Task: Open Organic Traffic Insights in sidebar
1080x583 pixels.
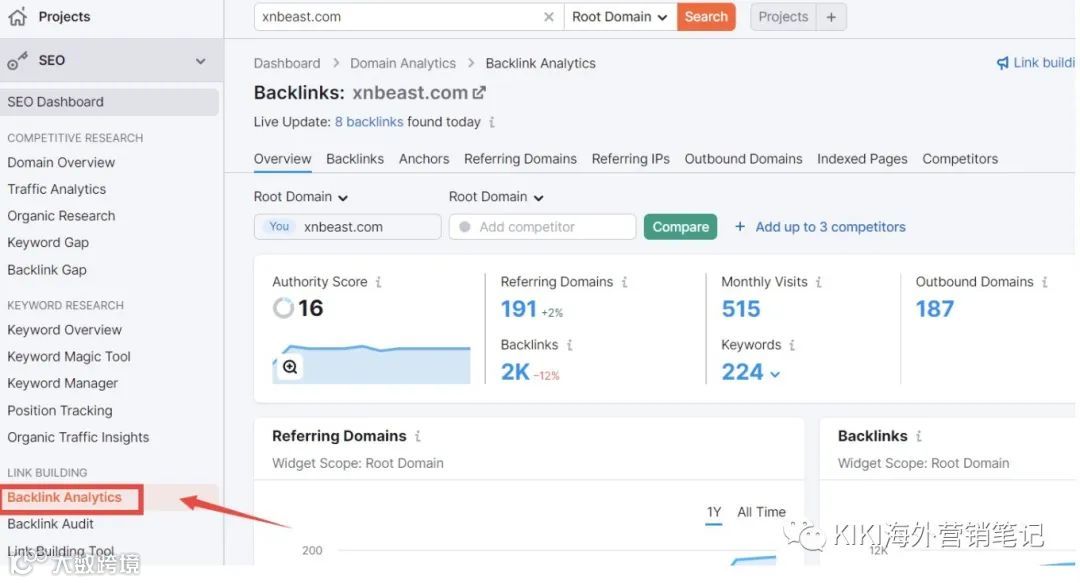Action: (x=78, y=438)
